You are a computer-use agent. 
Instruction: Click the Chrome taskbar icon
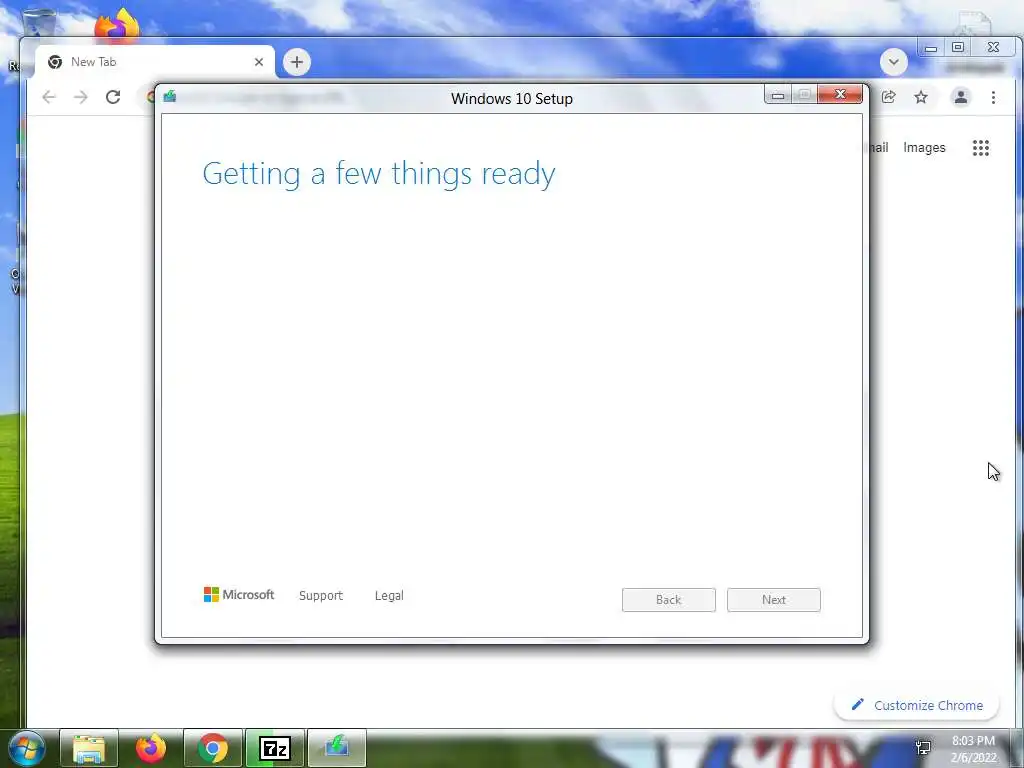[213, 748]
